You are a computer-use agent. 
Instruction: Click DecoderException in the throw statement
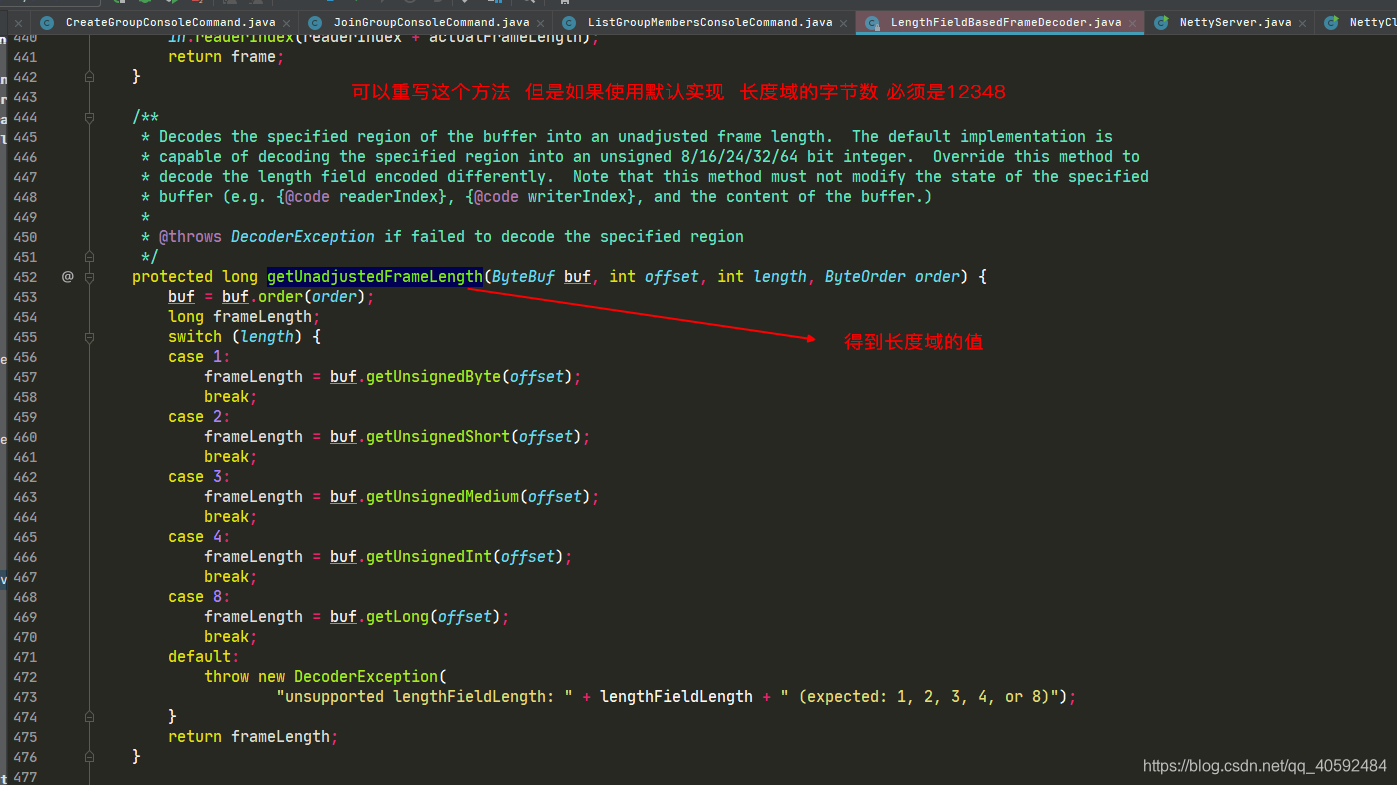point(366,677)
